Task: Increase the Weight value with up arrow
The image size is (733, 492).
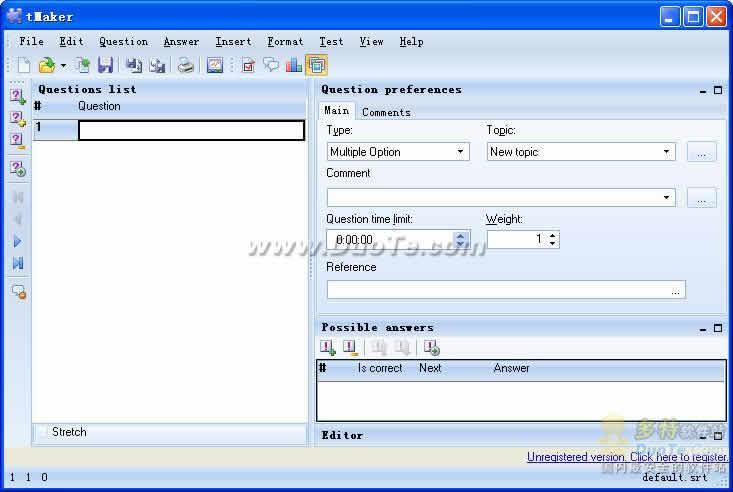Action: pyautogui.click(x=553, y=235)
